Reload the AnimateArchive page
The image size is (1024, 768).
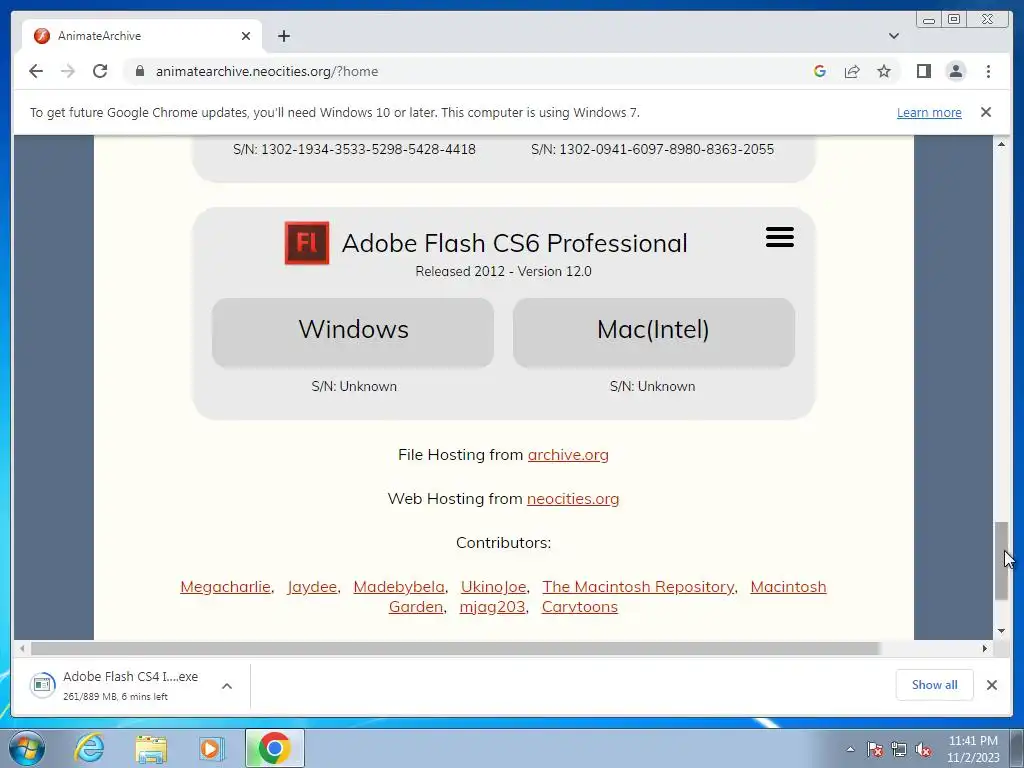100,71
